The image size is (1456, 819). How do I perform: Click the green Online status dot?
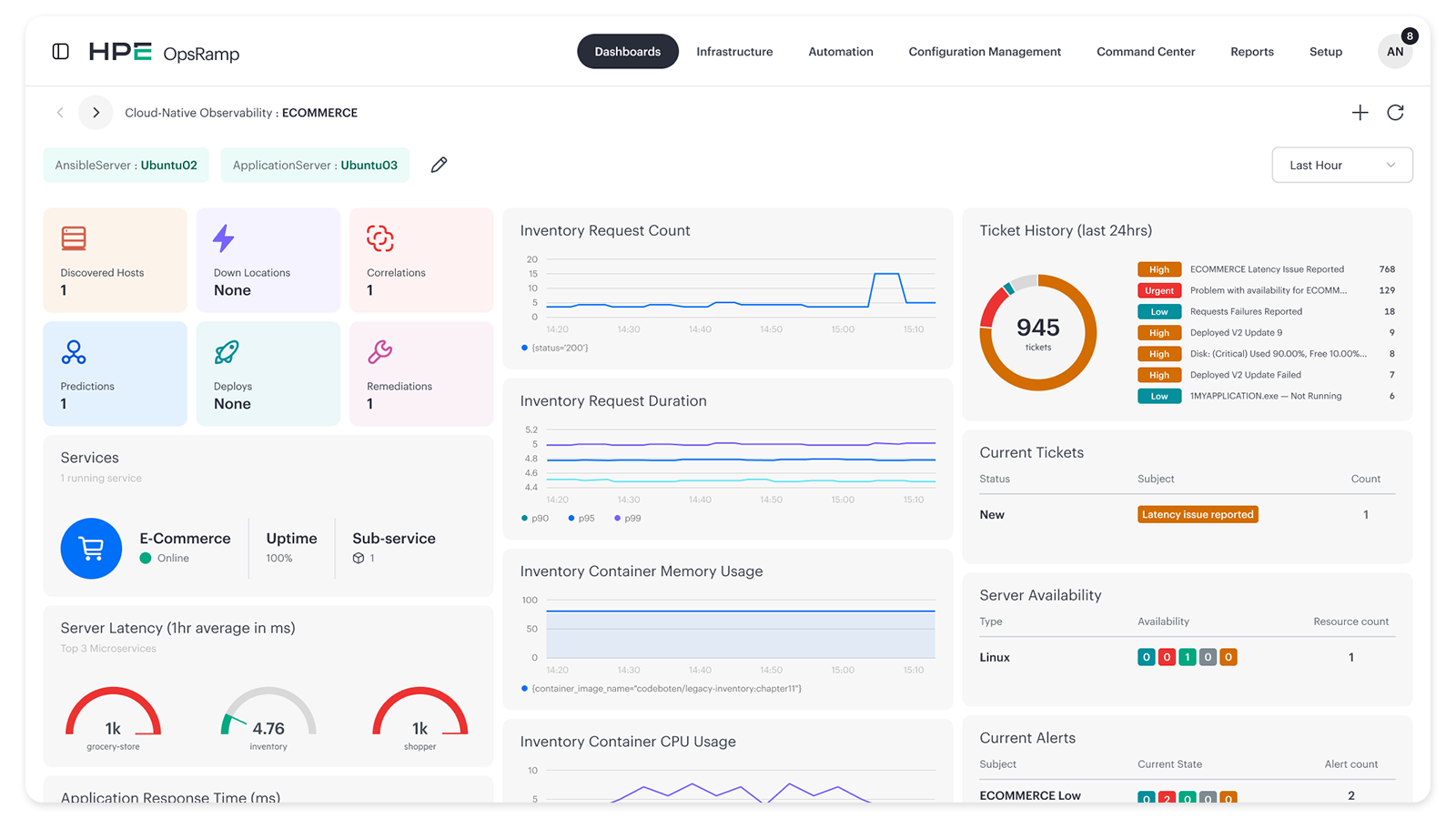point(146,559)
